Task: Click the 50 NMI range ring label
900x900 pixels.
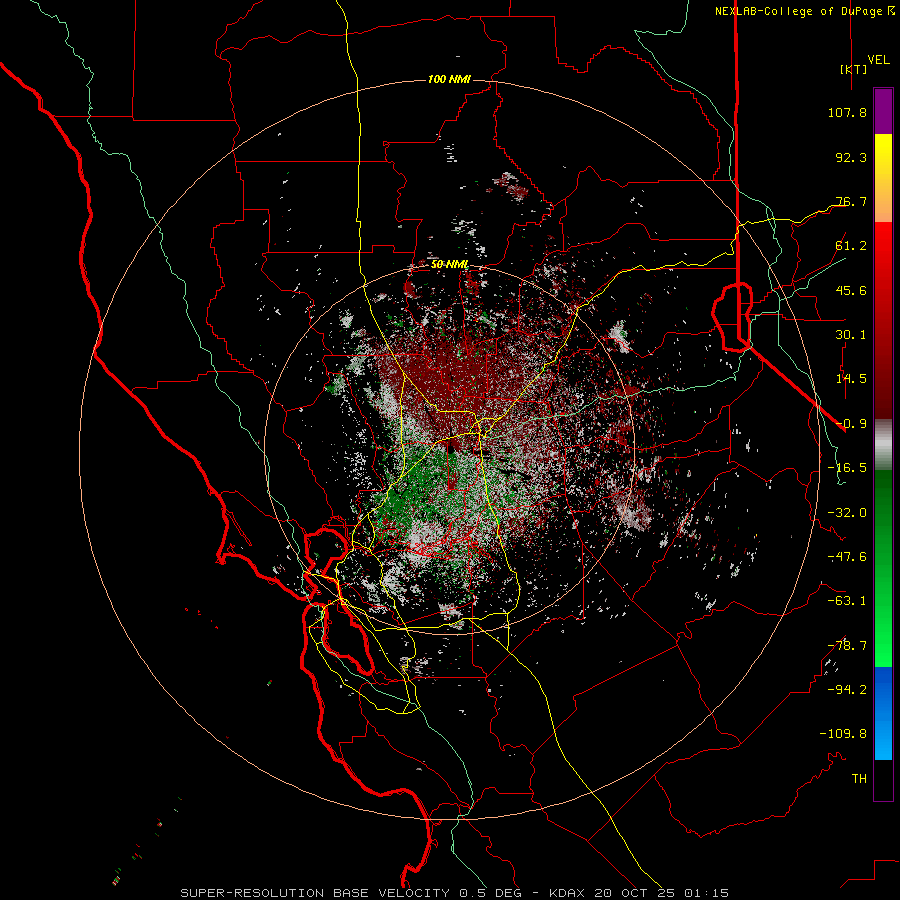Action: point(449,264)
